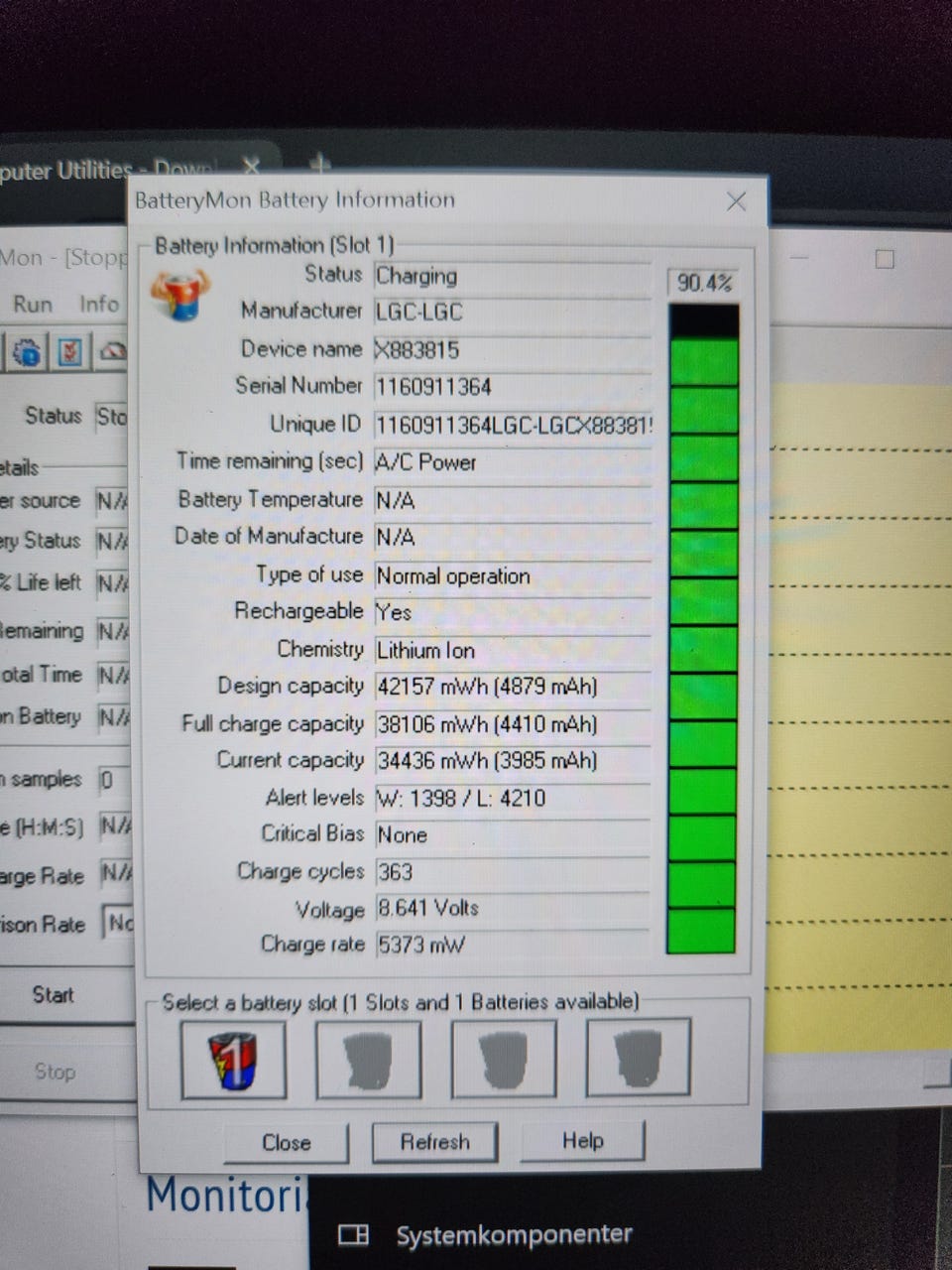Click the Time remaining value A/C Power
Viewport: 952px width, 1270px height.
point(512,462)
